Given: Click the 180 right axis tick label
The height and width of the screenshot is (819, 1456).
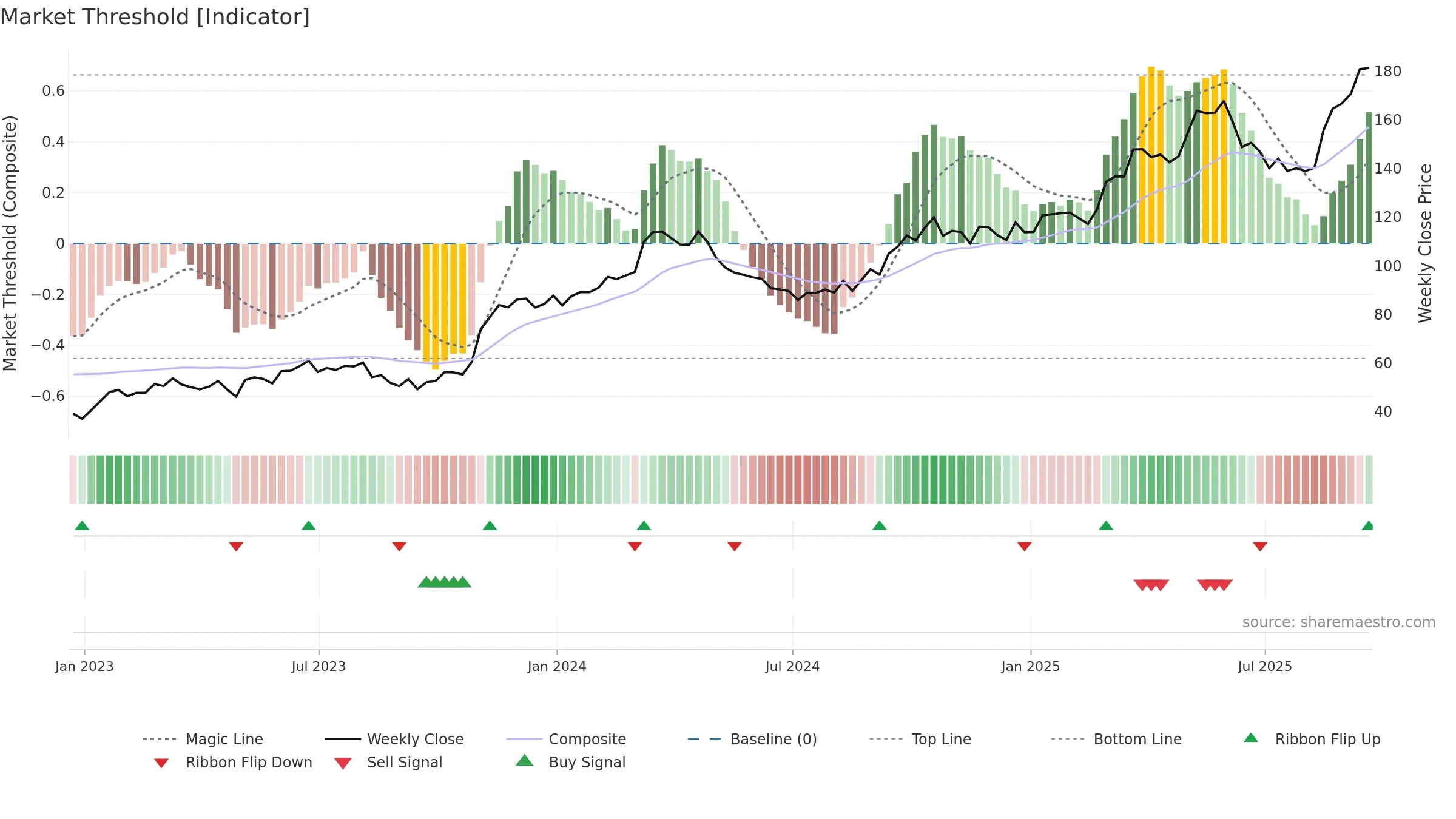Looking at the screenshot, I should point(1388,72).
